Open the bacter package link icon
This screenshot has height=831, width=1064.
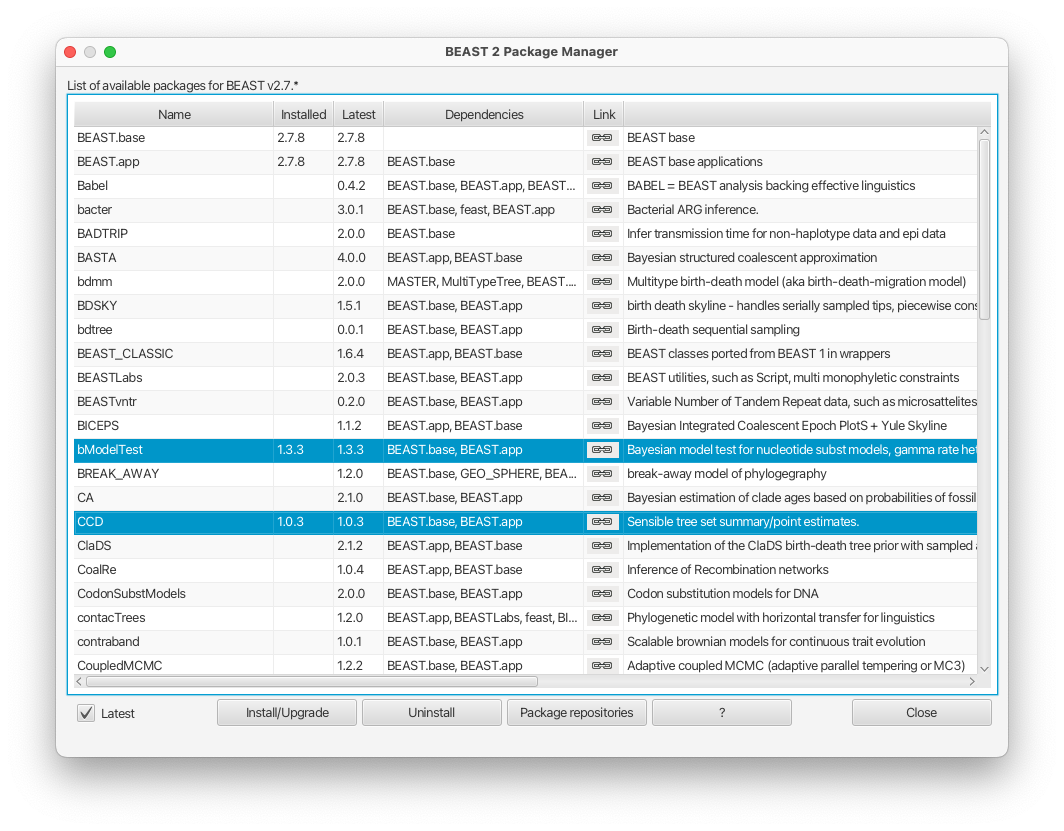602,210
